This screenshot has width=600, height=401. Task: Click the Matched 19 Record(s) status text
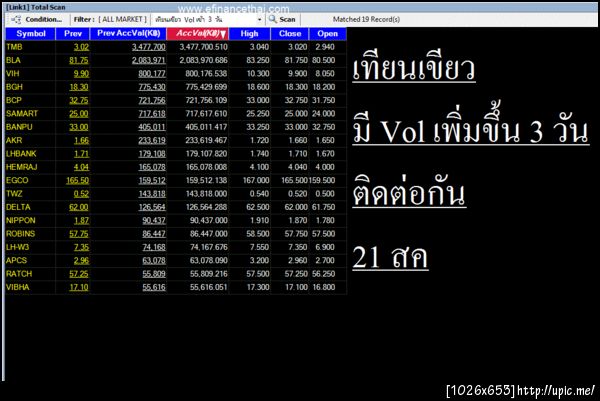(x=366, y=19)
